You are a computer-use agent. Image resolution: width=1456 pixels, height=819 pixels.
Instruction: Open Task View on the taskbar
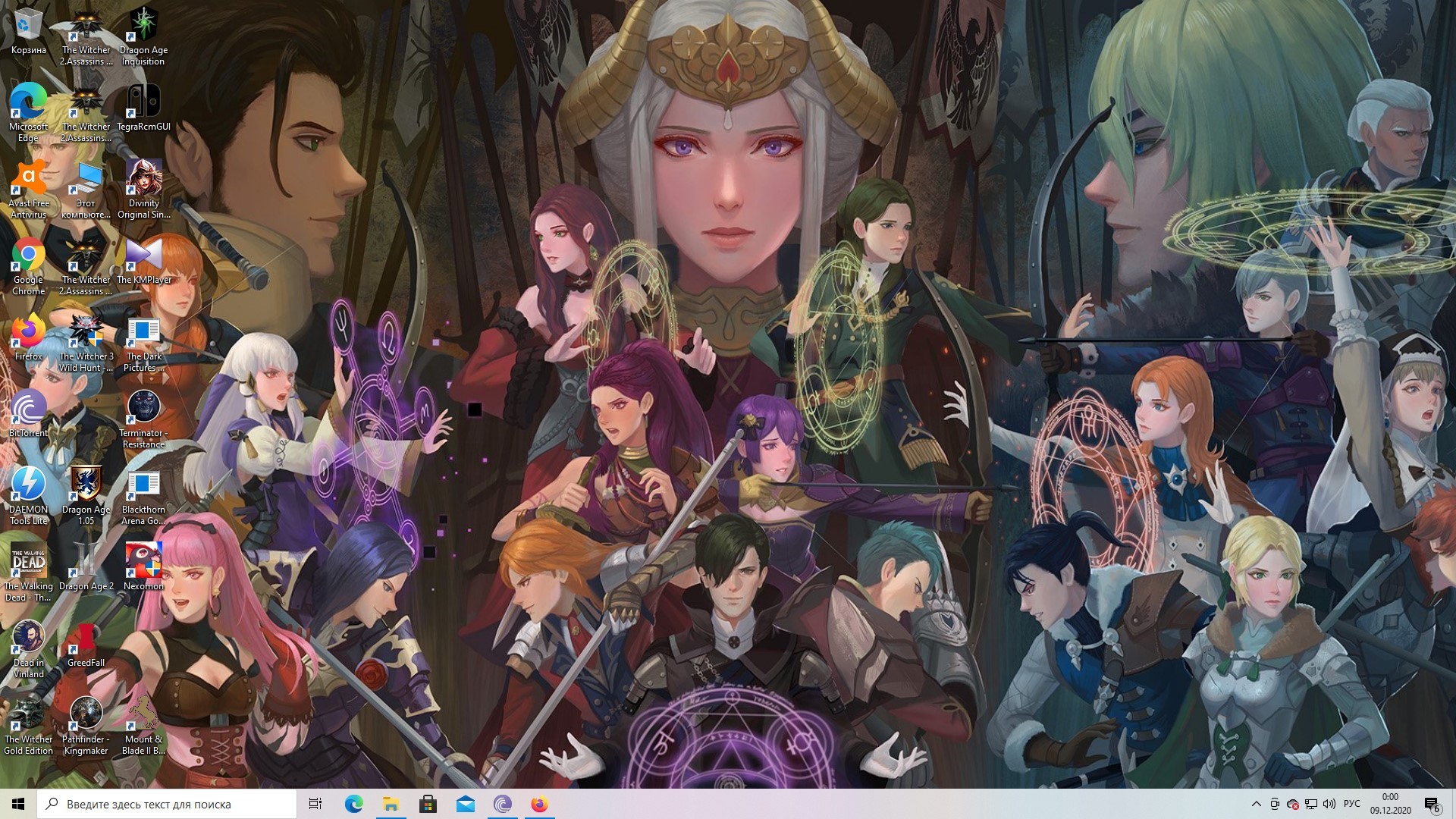tap(315, 804)
